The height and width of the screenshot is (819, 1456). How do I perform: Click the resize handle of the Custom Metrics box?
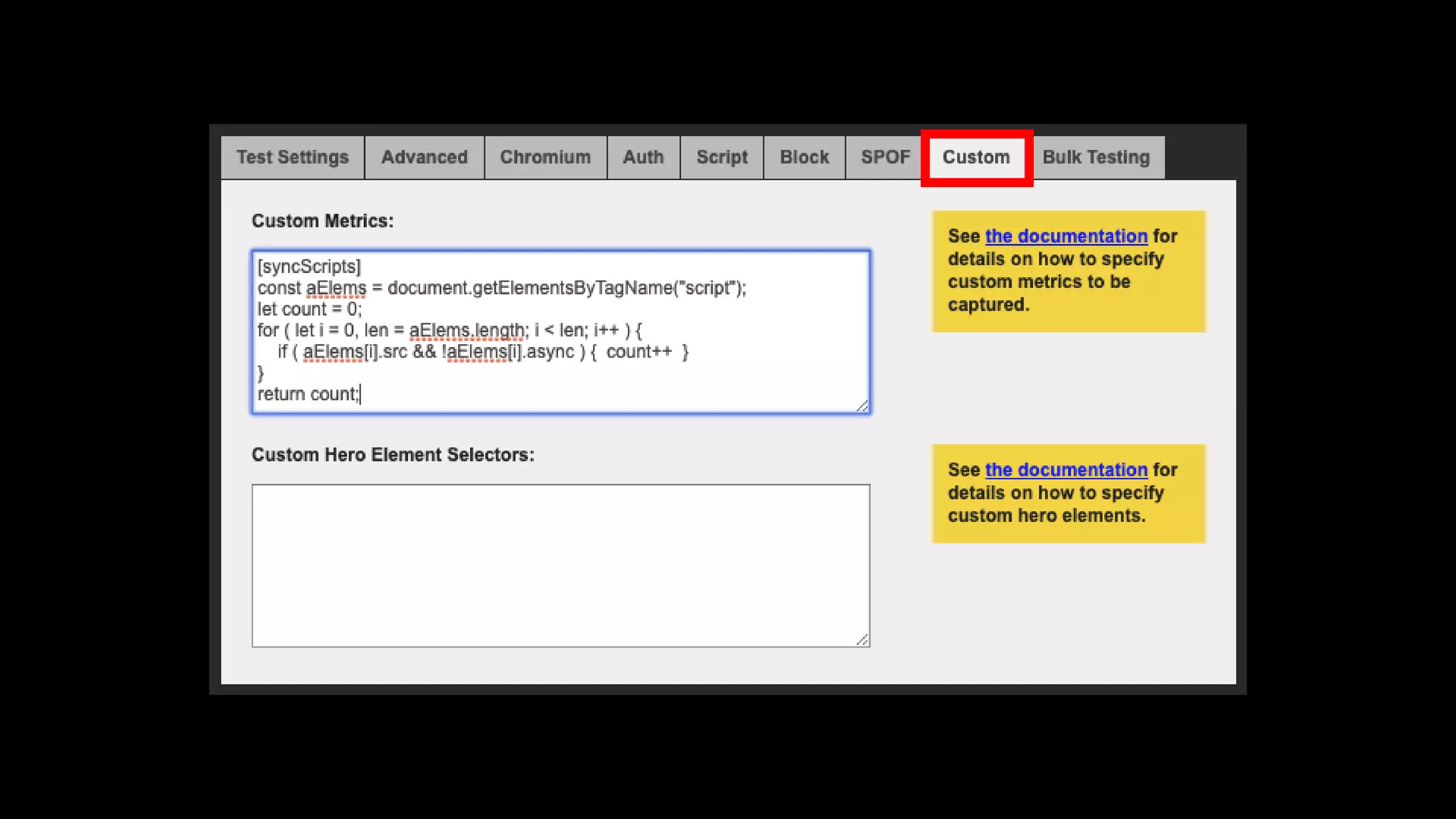(x=862, y=406)
